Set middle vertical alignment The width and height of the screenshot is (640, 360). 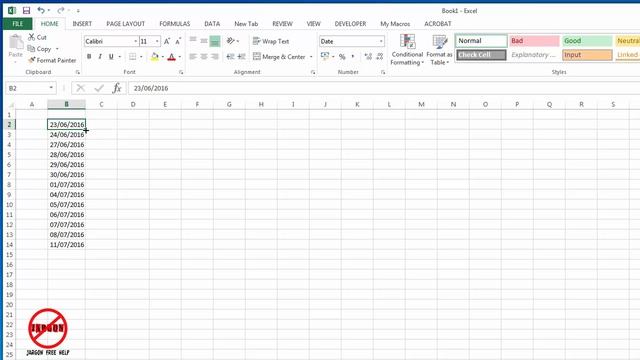point(204,41)
